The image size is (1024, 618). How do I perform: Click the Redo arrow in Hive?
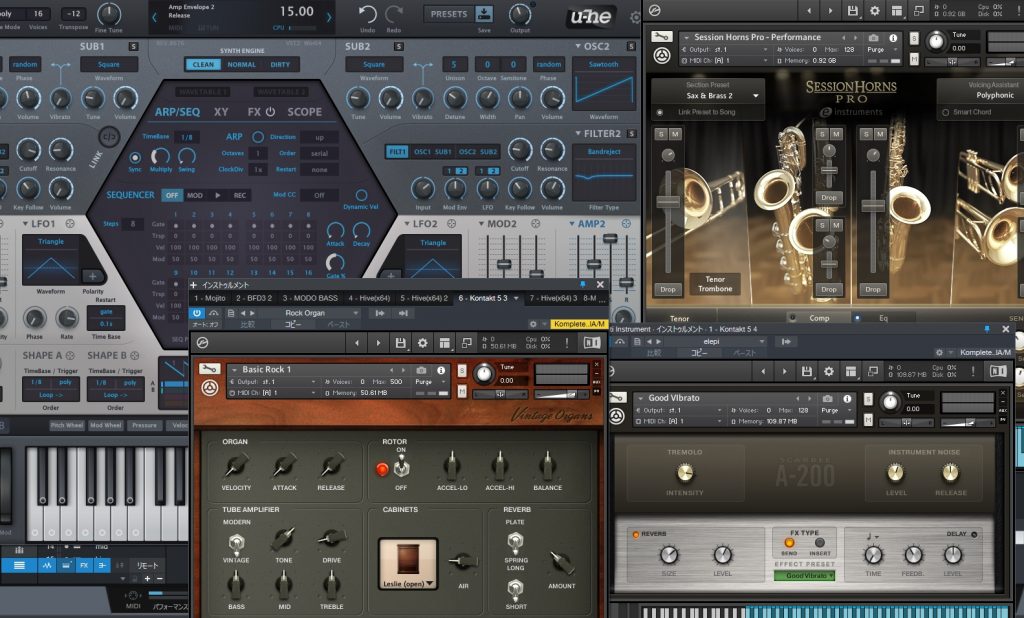coord(395,14)
